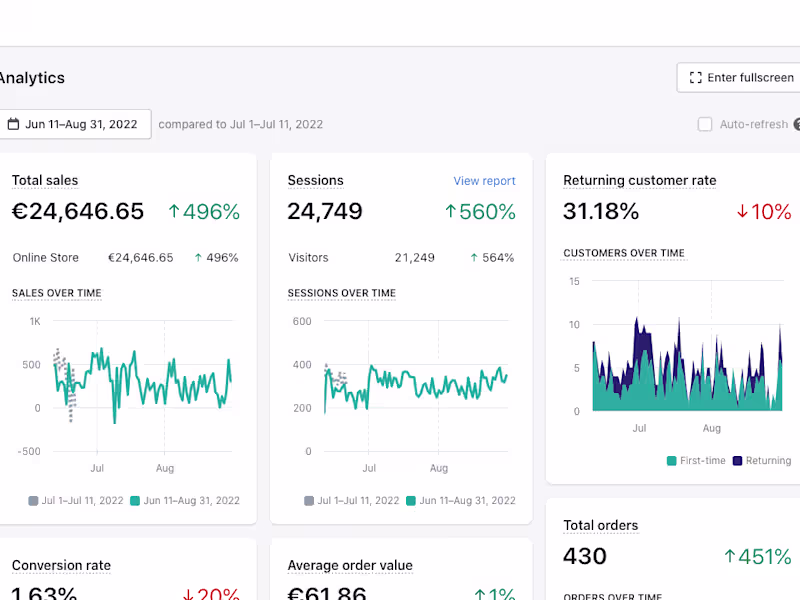This screenshot has height=600, width=800.
Task: Click the gray Jul 1–Jul 11 sales legend swatch
Action: coord(34,501)
